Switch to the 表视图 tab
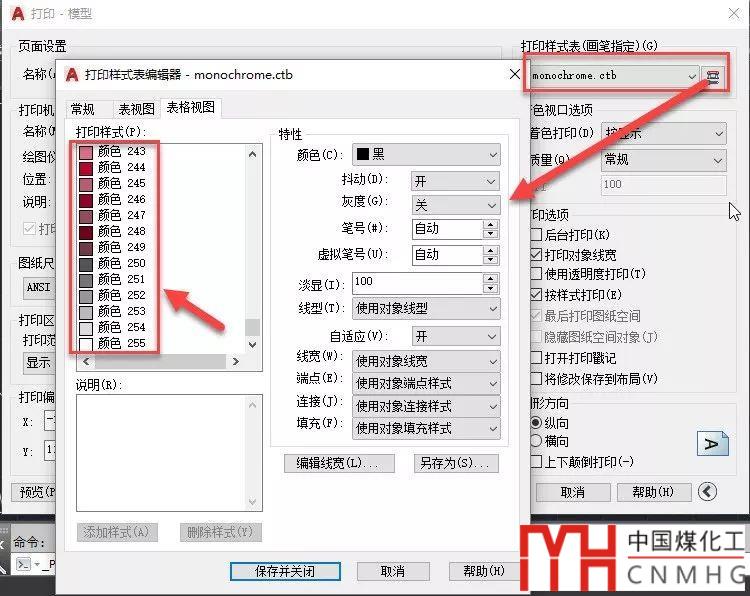This screenshot has width=750, height=596. coord(136,109)
